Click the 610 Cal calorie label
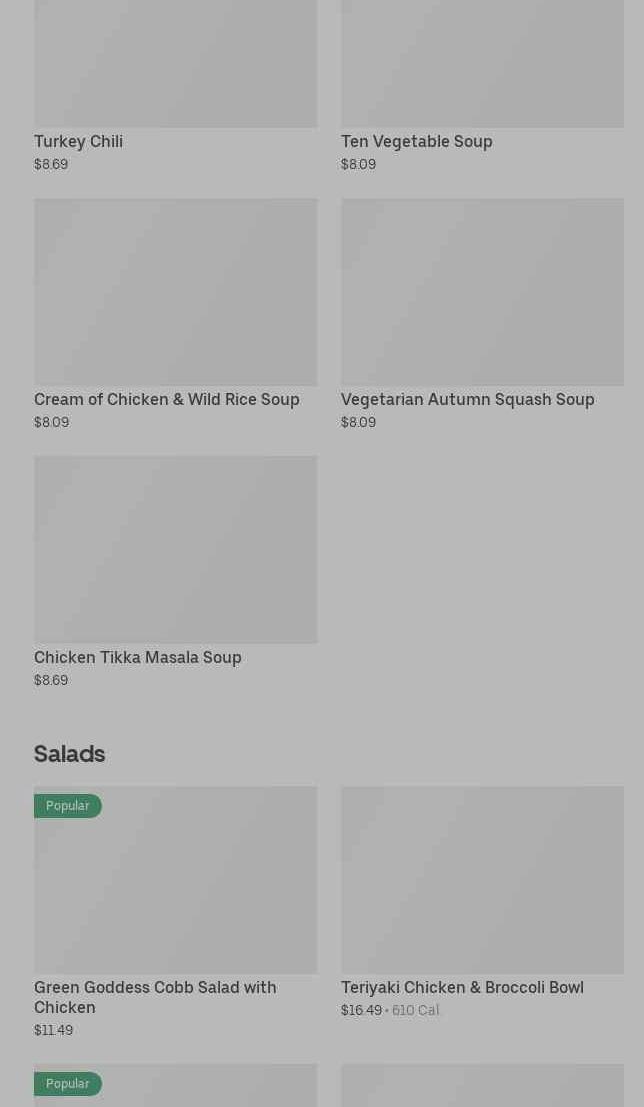This screenshot has height=1107, width=644. click(x=415, y=1010)
